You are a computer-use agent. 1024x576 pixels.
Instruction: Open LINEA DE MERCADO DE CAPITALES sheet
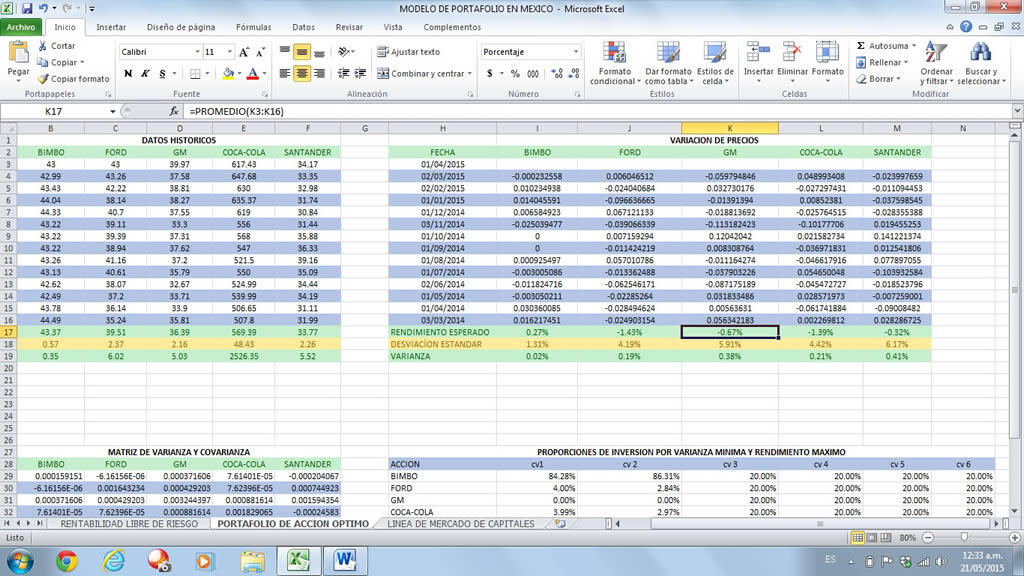460,524
